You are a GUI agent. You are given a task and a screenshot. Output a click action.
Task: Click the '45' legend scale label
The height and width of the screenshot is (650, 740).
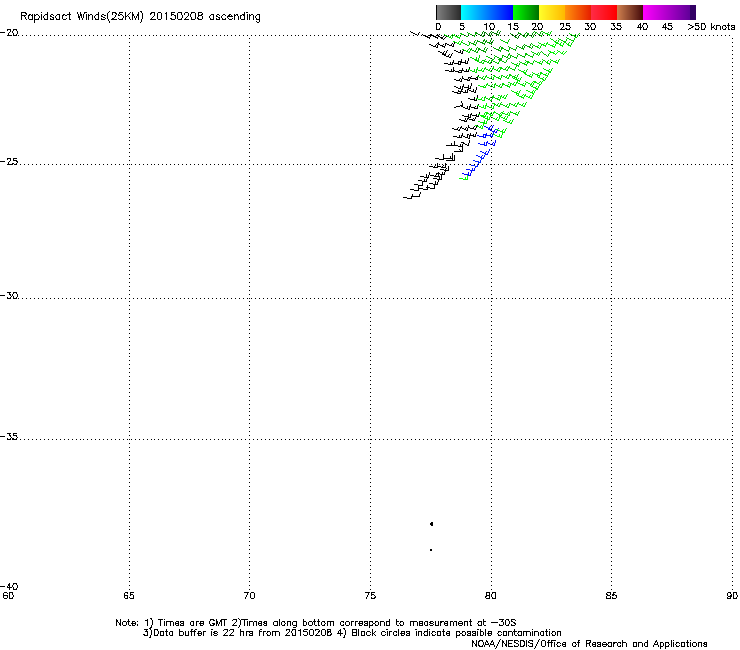click(667, 27)
